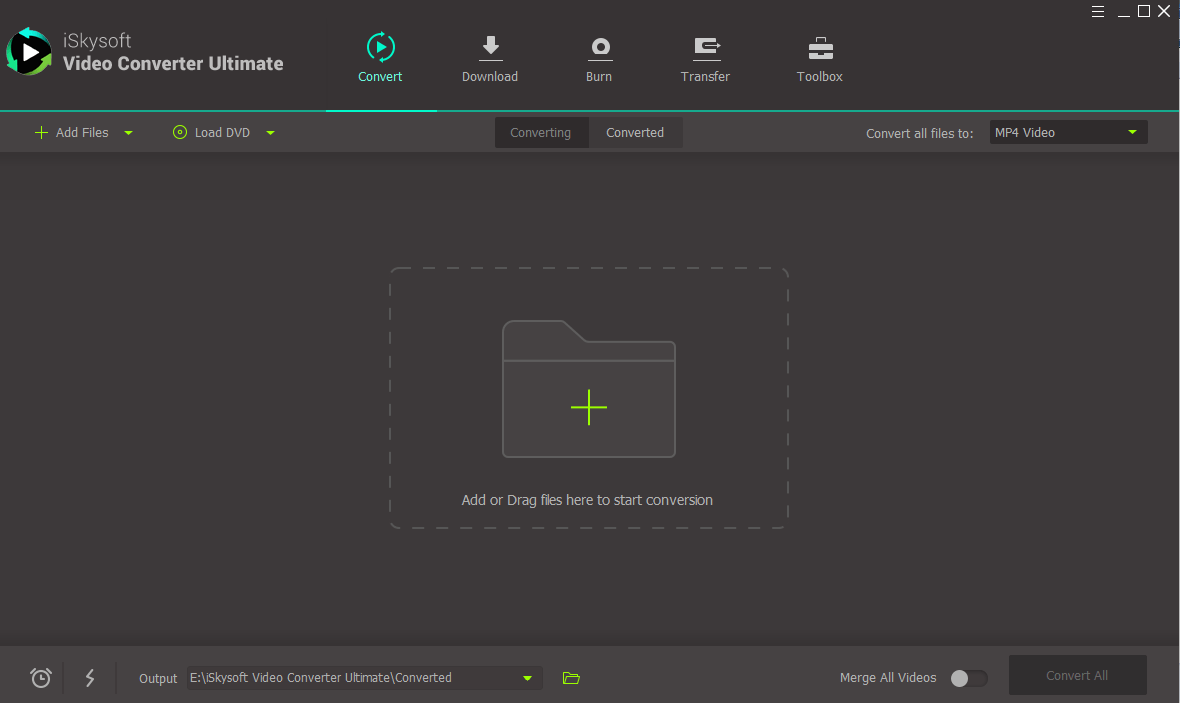Click Load DVD button
Viewport: 1180px width, 703px height.
[x=211, y=132]
